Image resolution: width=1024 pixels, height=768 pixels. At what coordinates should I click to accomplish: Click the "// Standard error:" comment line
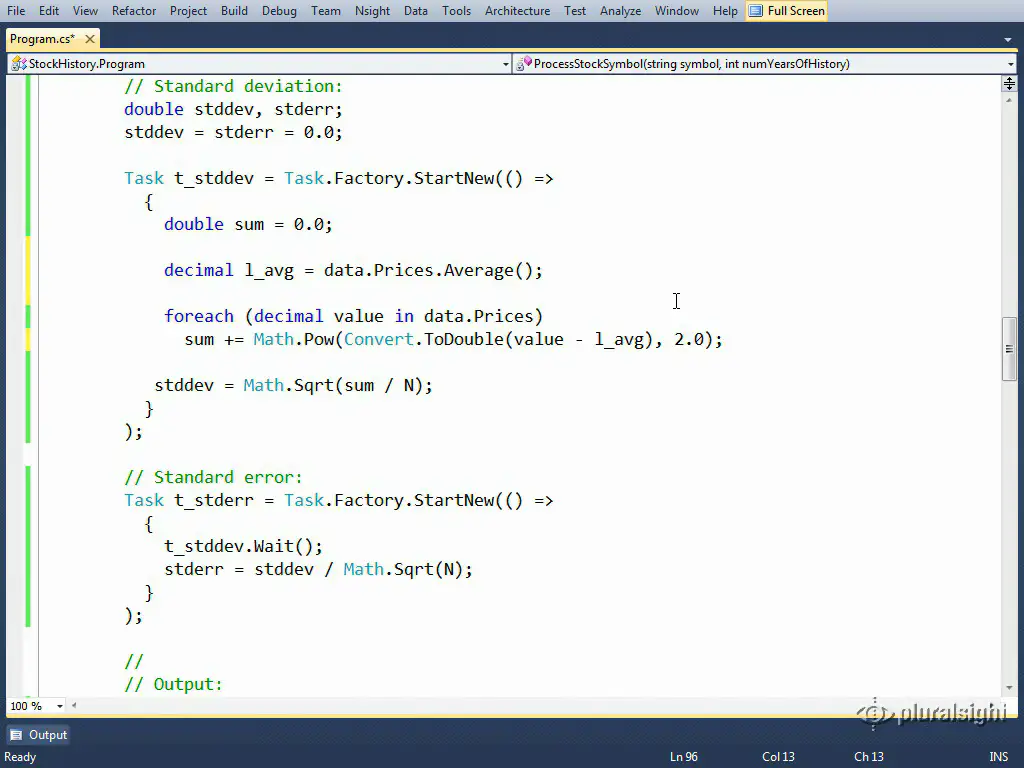[214, 477]
